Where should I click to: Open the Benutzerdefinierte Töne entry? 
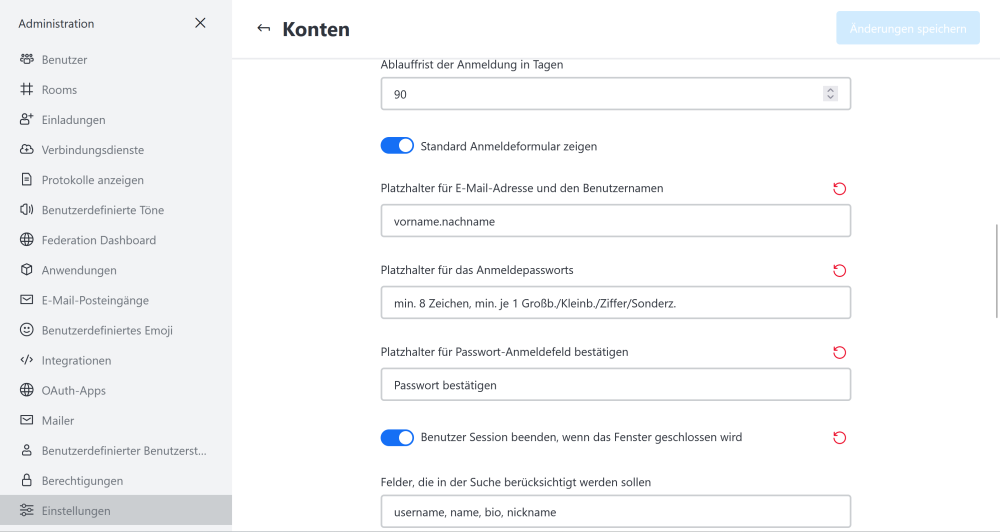(x=116, y=210)
